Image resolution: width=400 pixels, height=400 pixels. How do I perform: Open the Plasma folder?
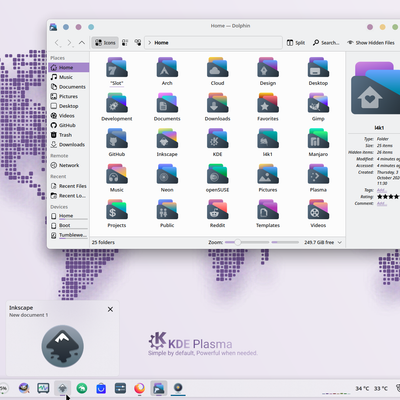[318, 174]
